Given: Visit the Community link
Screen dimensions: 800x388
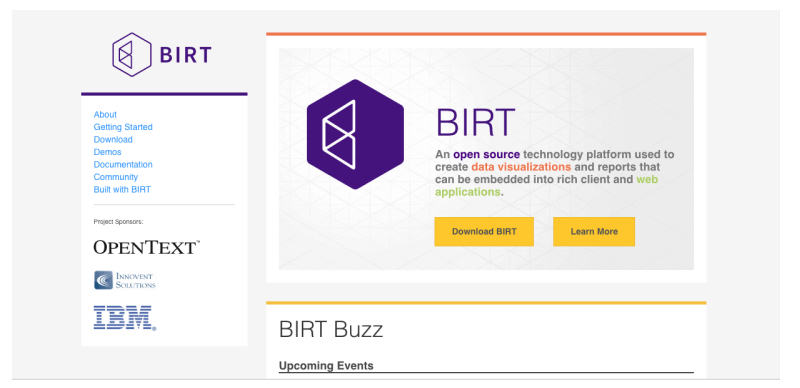Looking at the screenshot, I should [116, 177].
